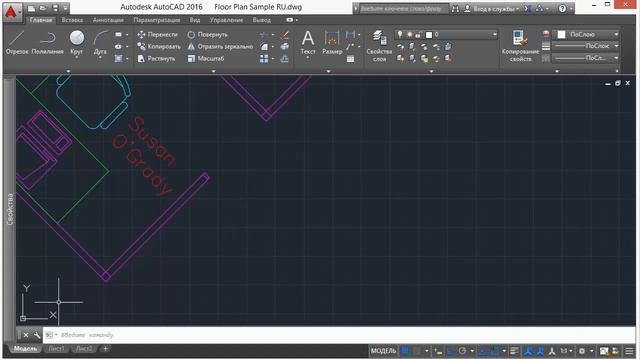Viewport: 640px width, 360px height.
Task: Click the new file icon in quick access
Action: pos(31,8)
